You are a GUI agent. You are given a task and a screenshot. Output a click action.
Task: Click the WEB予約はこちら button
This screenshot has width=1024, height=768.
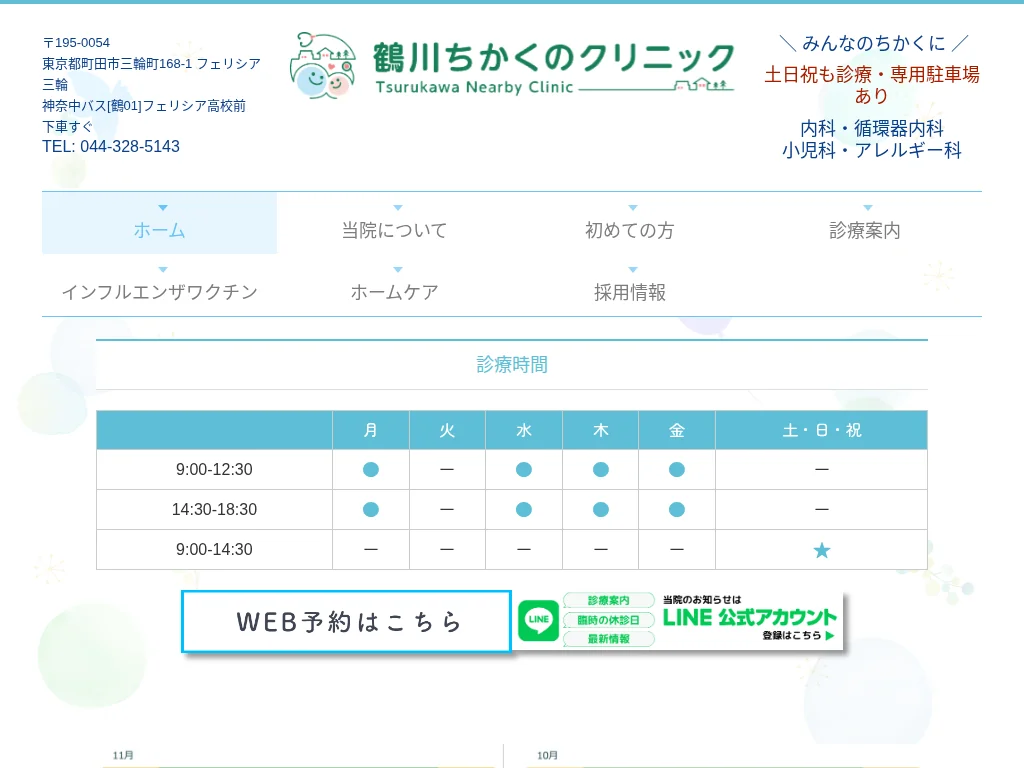pos(346,622)
